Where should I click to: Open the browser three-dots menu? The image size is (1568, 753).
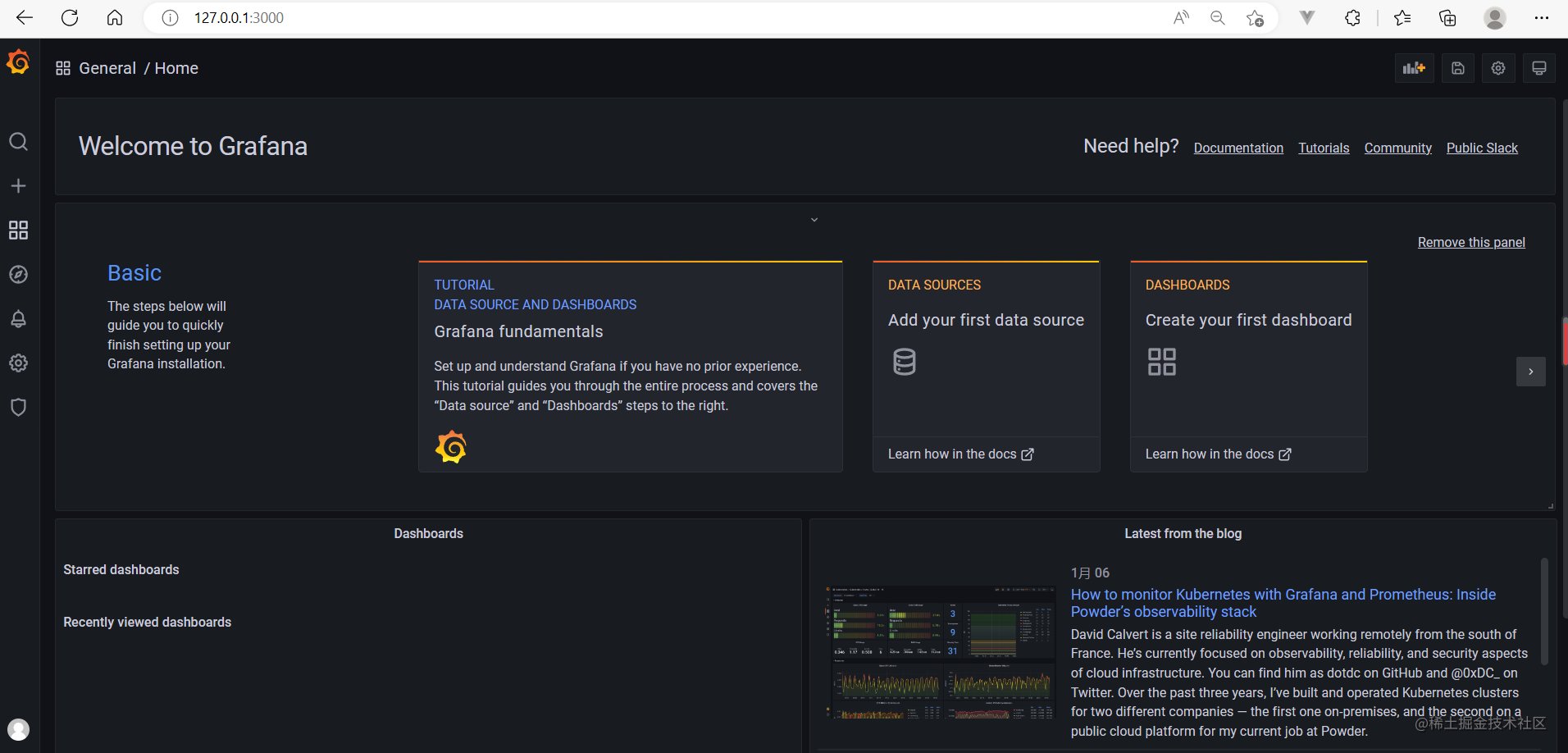(1542, 18)
